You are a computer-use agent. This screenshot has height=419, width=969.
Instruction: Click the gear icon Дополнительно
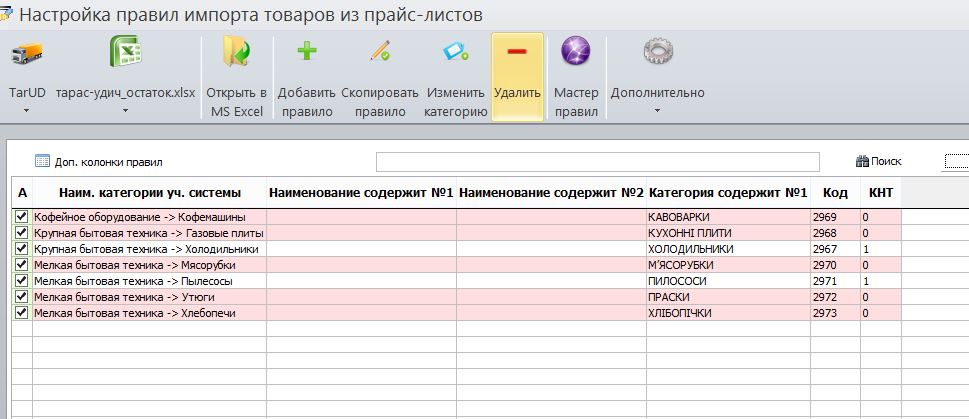(658, 52)
